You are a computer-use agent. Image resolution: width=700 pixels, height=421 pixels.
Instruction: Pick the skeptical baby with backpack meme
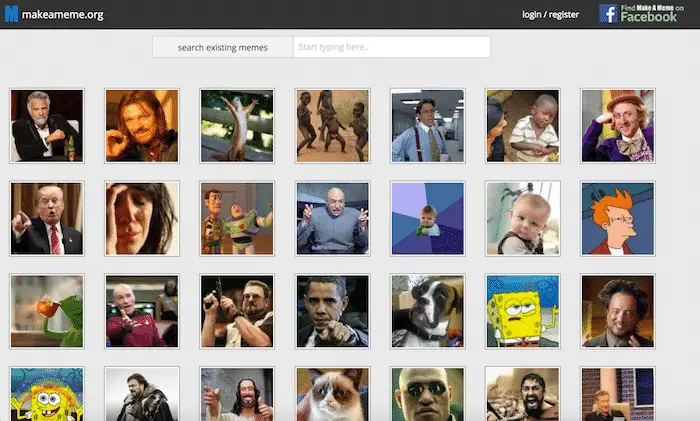pyautogui.click(x=523, y=219)
